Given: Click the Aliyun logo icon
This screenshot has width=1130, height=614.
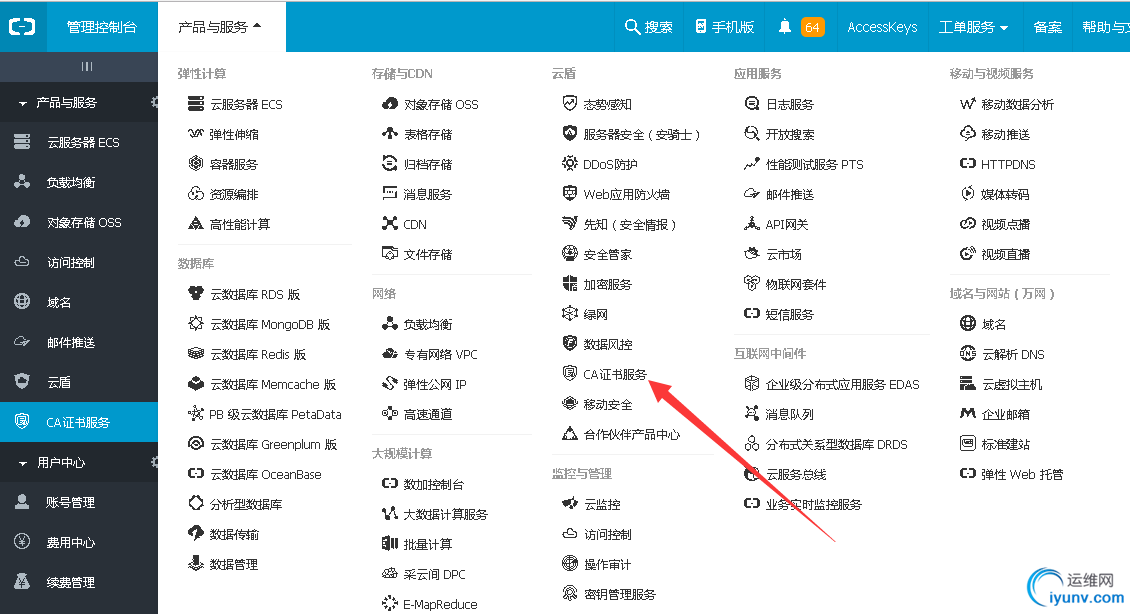Looking at the screenshot, I should (x=22, y=27).
